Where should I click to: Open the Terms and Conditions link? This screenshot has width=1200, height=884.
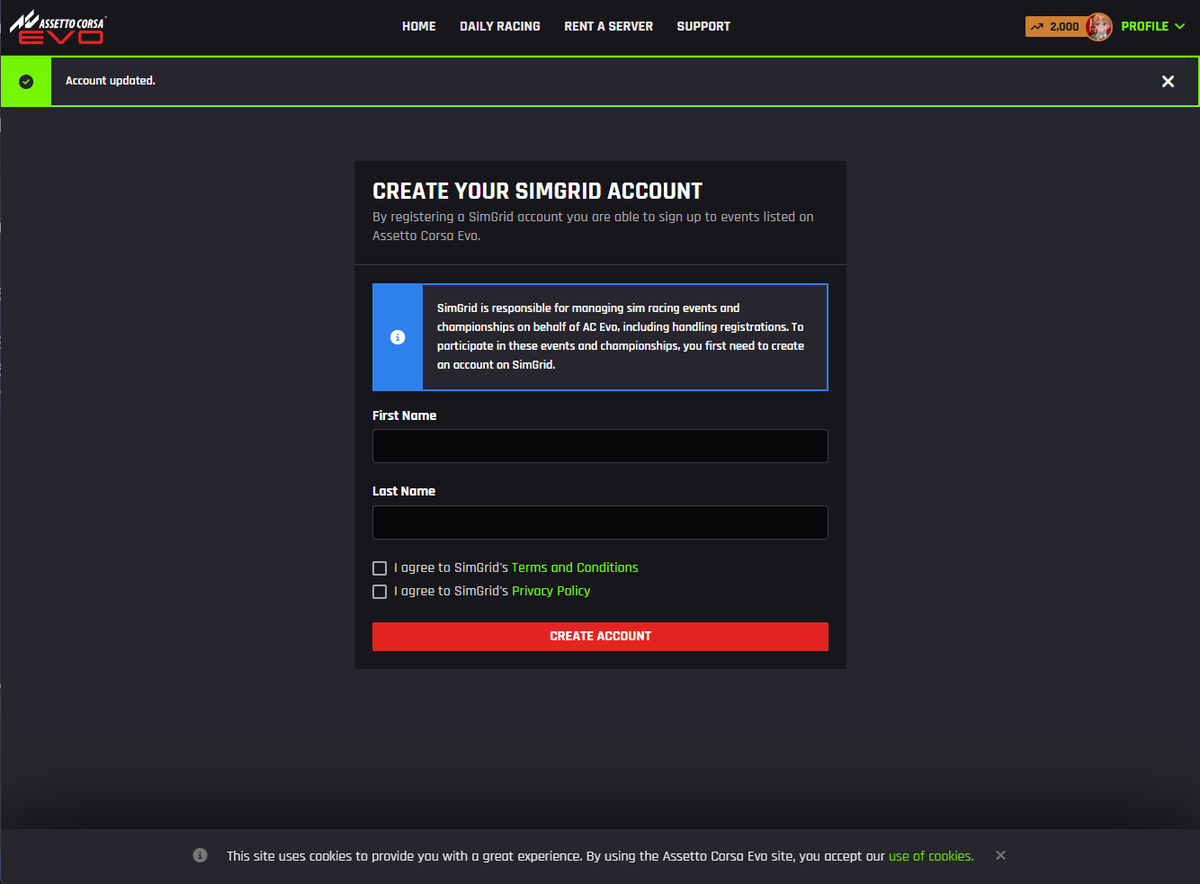[x=575, y=567]
